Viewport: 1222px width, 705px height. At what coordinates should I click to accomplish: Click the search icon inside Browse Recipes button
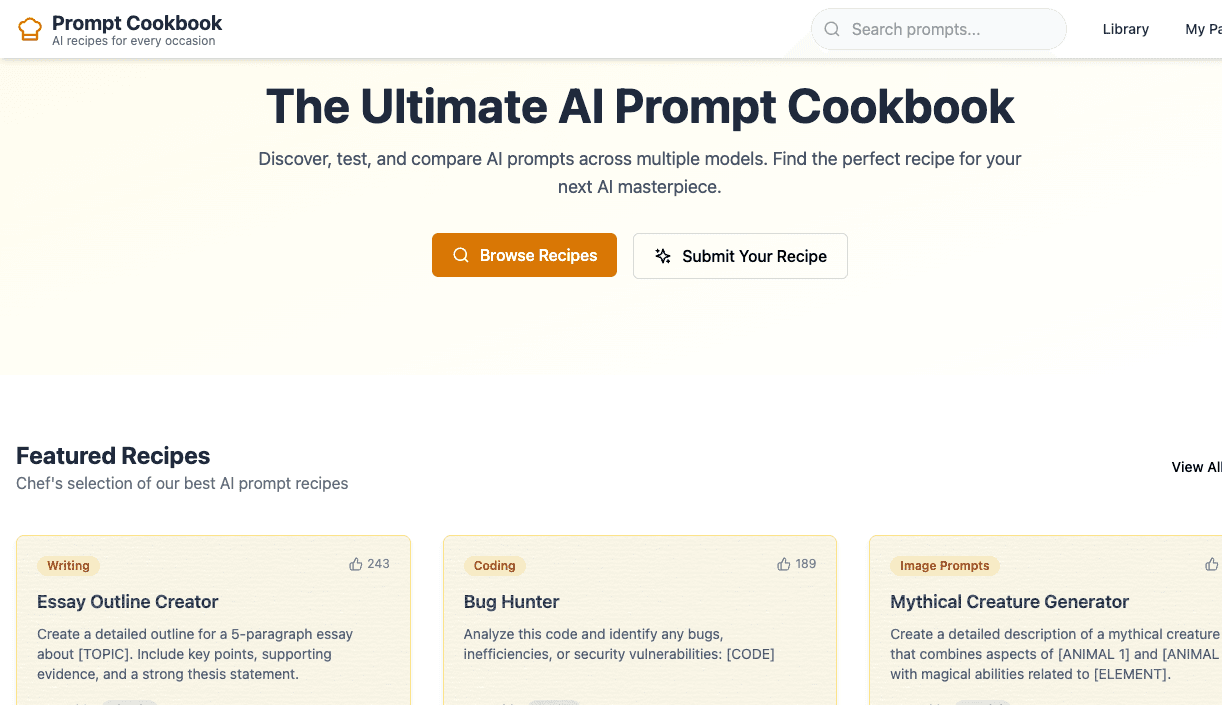click(460, 255)
